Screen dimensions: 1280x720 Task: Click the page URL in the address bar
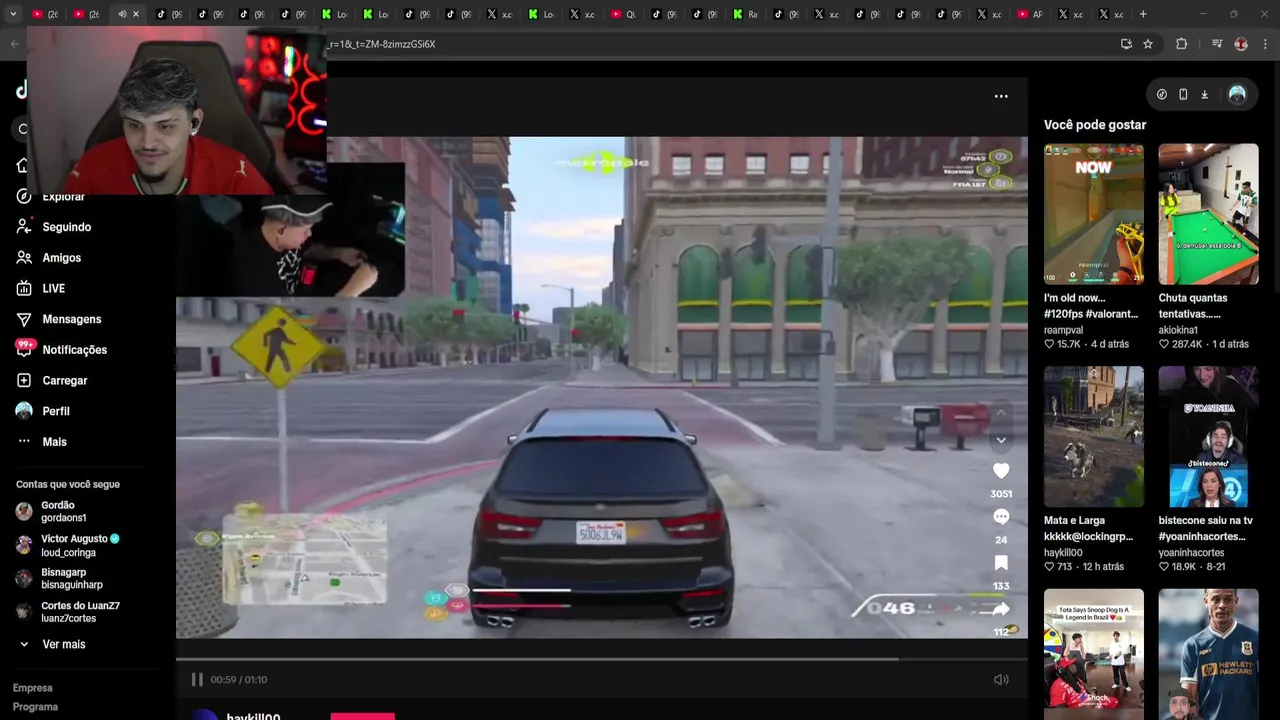point(381,44)
